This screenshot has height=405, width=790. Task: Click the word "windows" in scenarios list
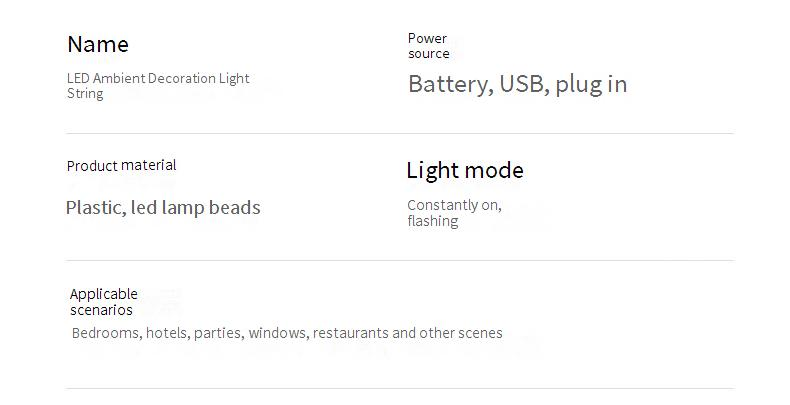[279, 333]
